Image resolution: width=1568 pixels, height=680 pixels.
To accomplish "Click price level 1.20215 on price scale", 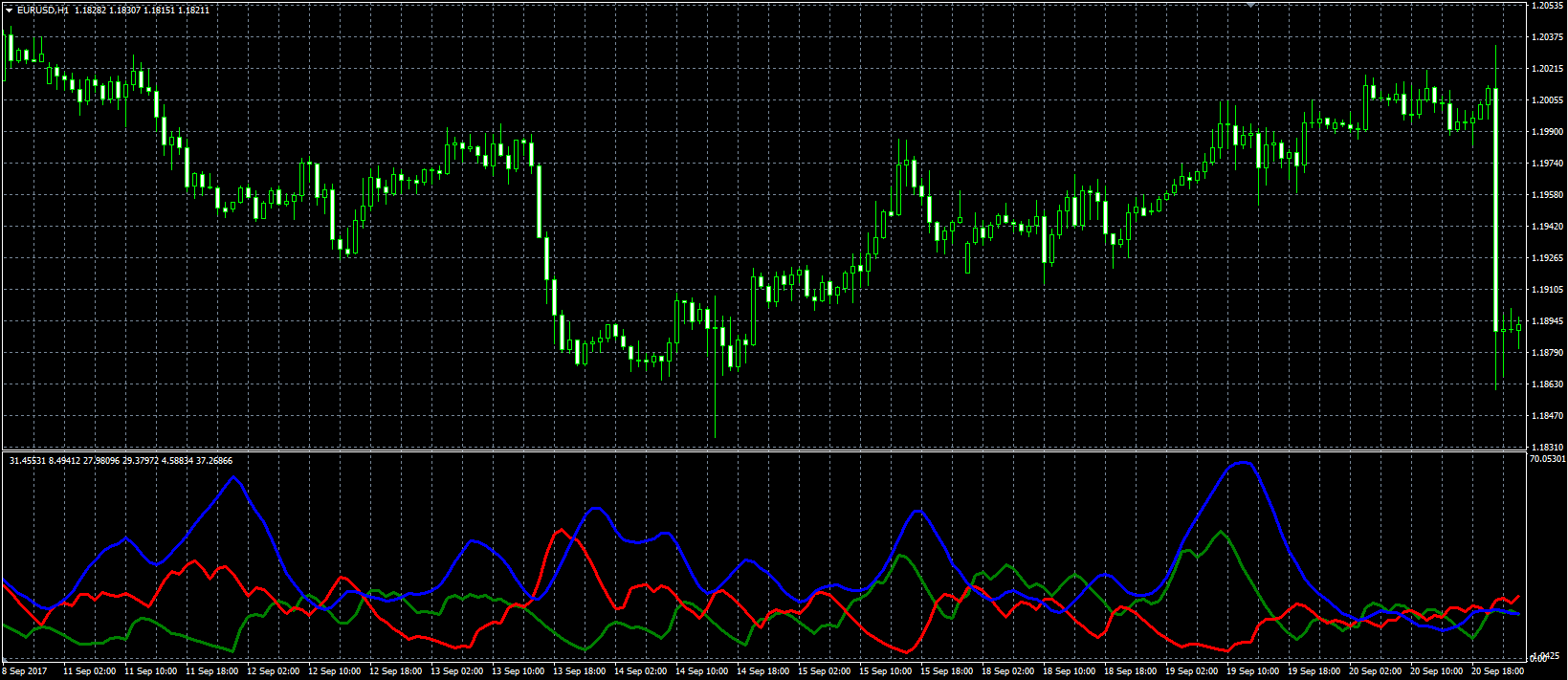I will coord(1547,69).
